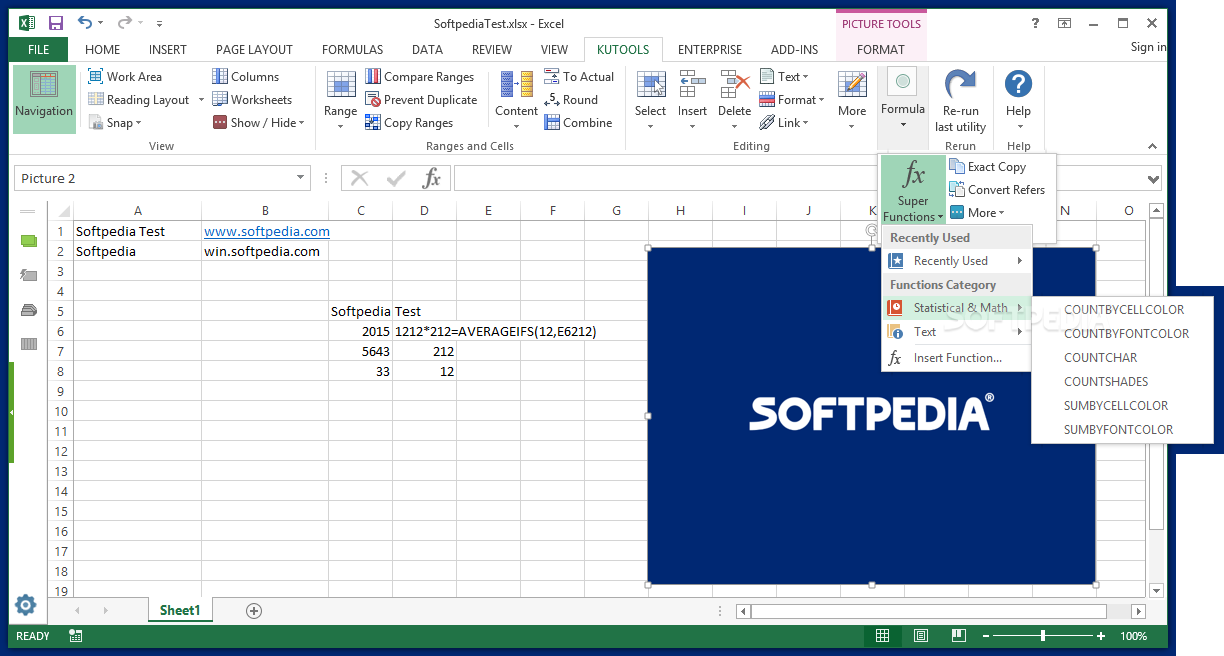
Task: Switch to Picture Tools FORMAT tab
Action: click(x=880, y=49)
